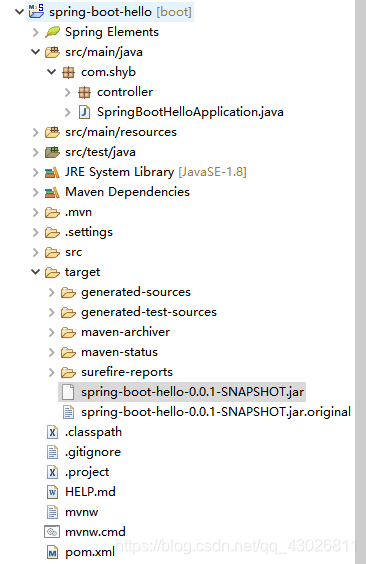Image resolution: width=366 pixels, height=564 pixels.
Task: Expand the .settings folder
Action: [36, 233]
